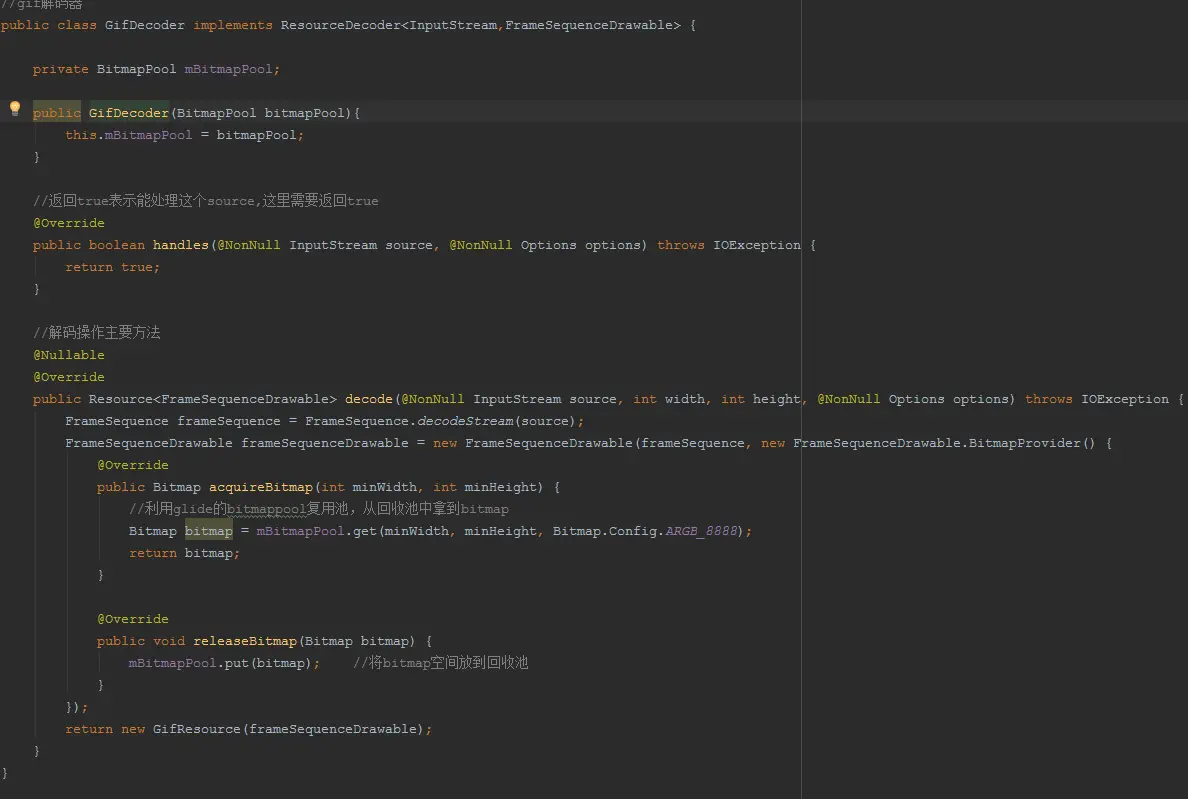1188x799 pixels.
Task: Click the @Override above releaseBitmap
Action: [133, 619]
